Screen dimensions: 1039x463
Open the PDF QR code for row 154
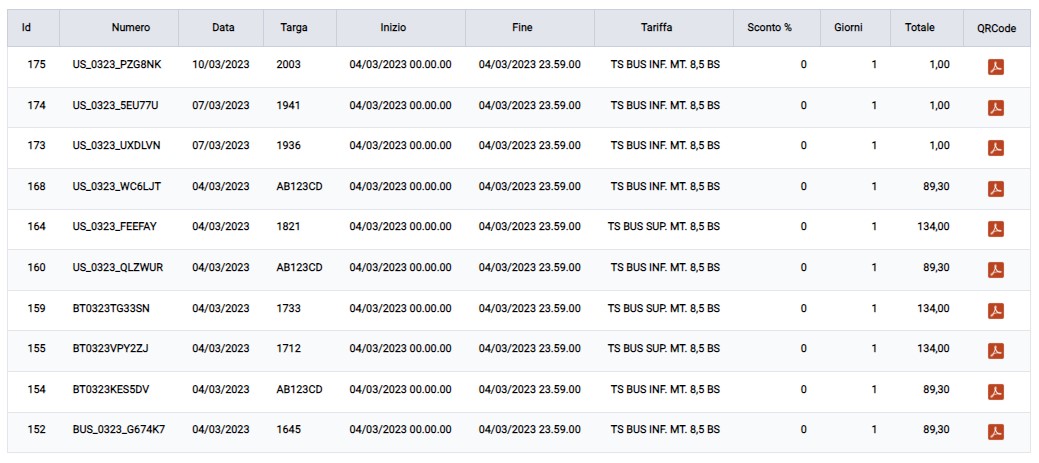995,391
